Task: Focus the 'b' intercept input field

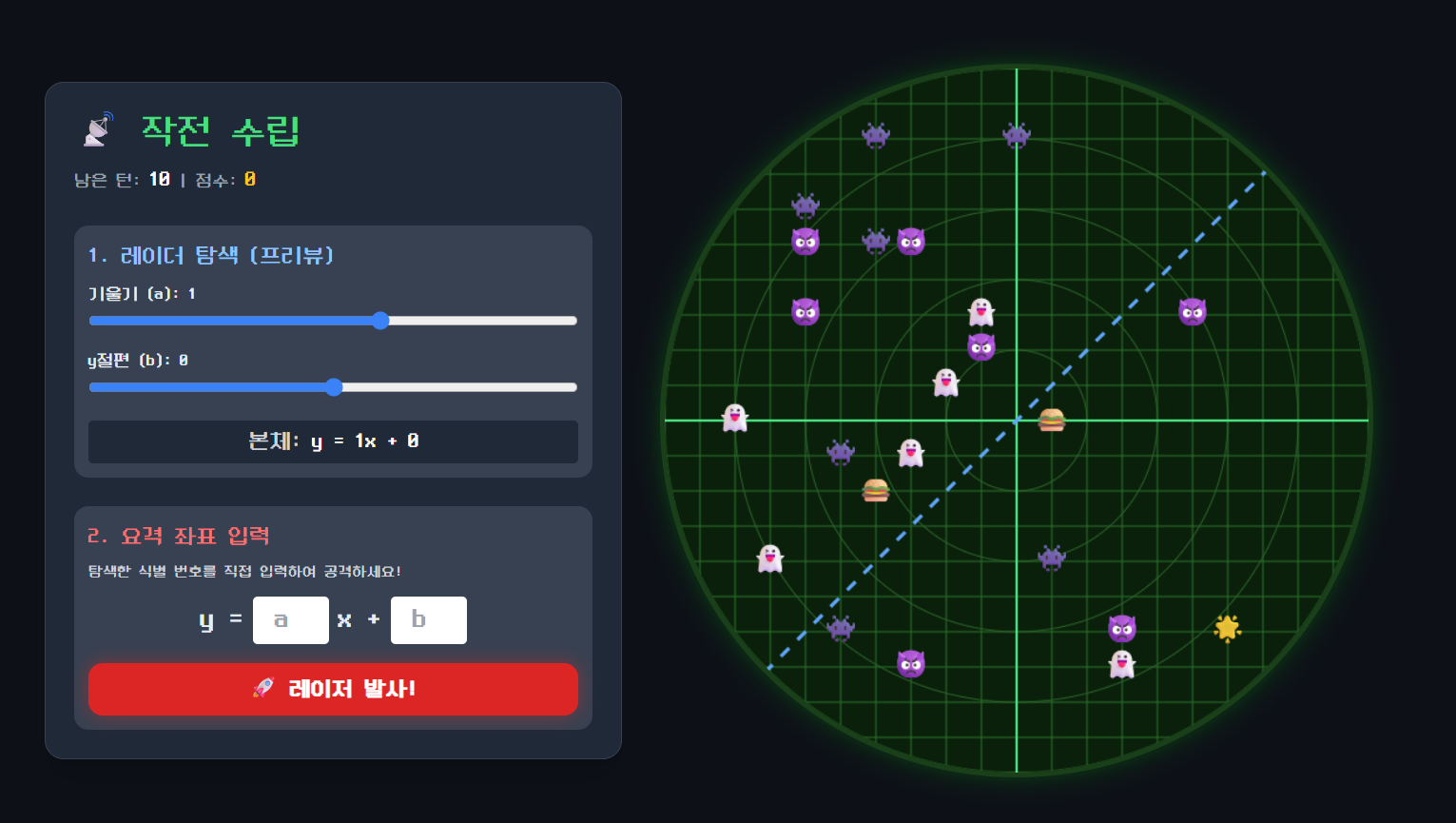Action: point(429,620)
